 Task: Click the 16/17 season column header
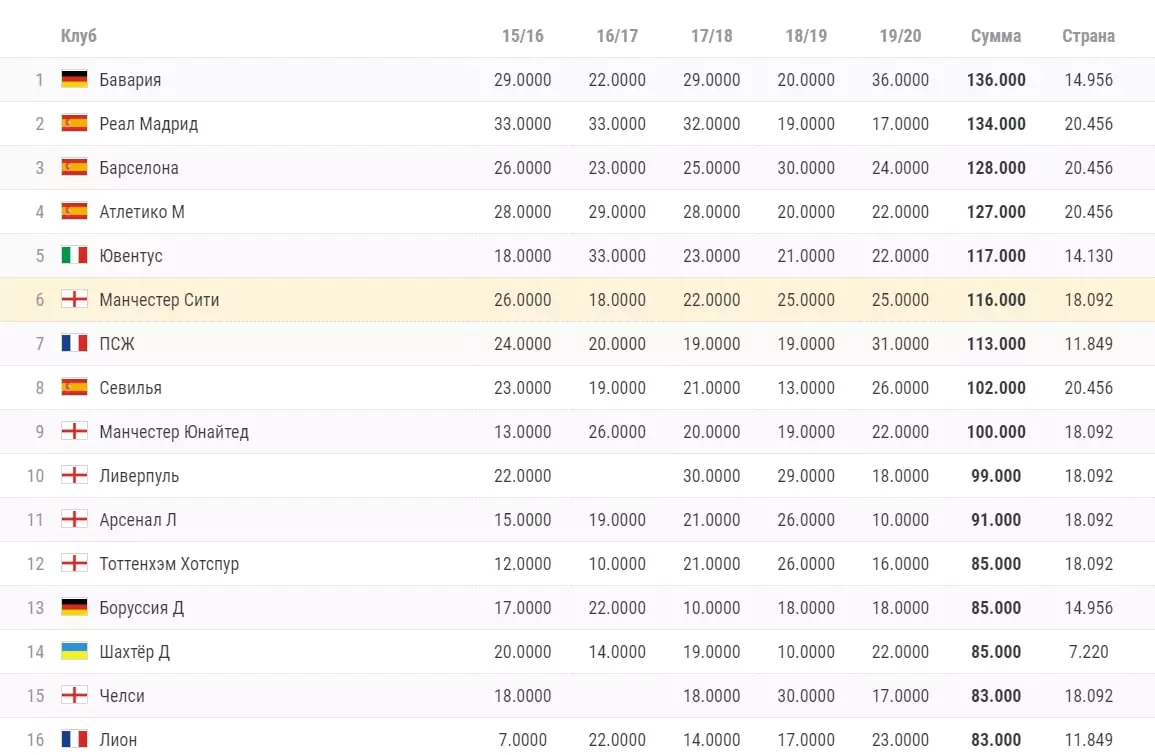tap(617, 36)
